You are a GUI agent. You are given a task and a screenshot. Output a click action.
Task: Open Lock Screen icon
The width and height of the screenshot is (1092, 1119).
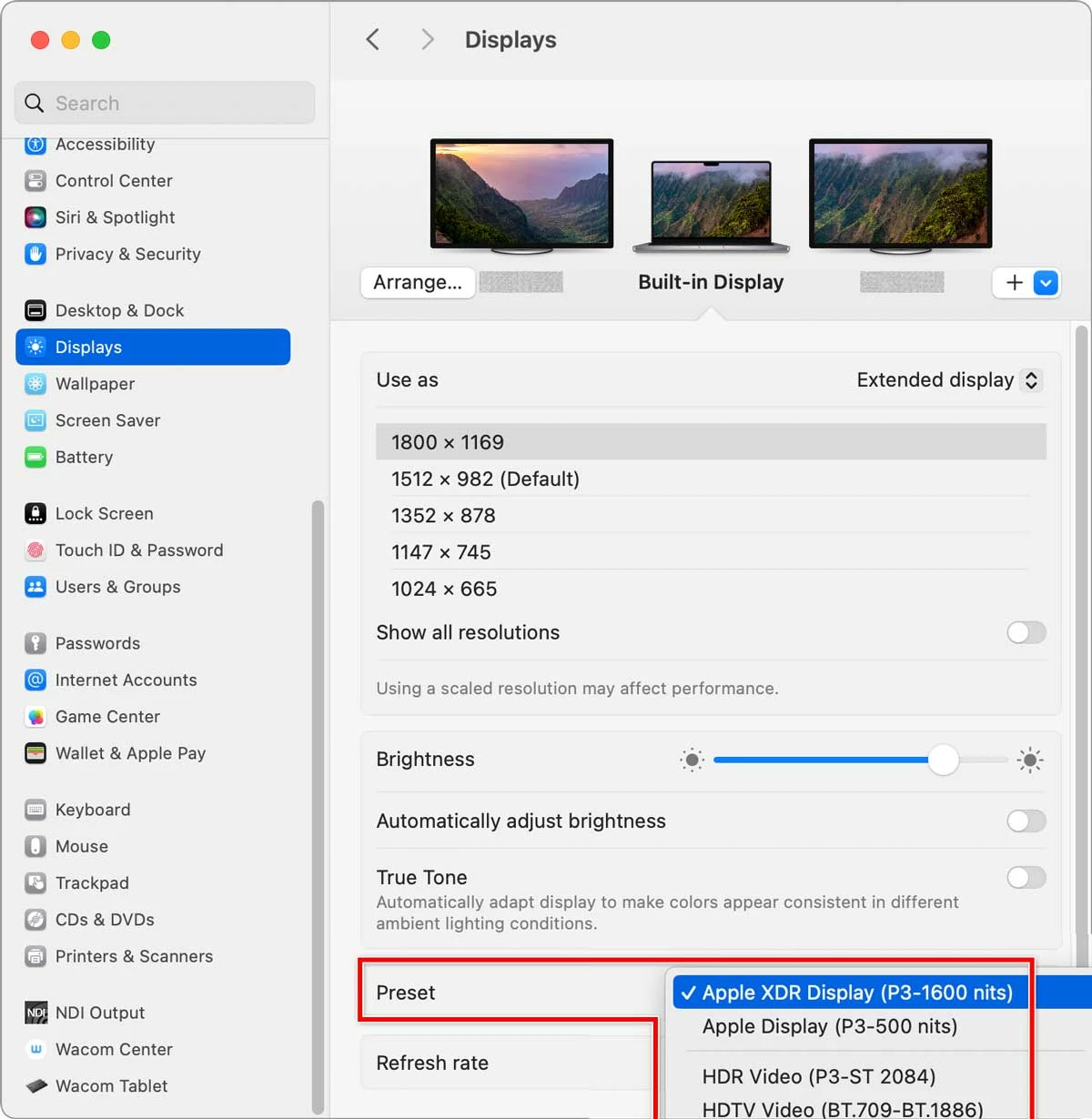pyautogui.click(x=35, y=513)
